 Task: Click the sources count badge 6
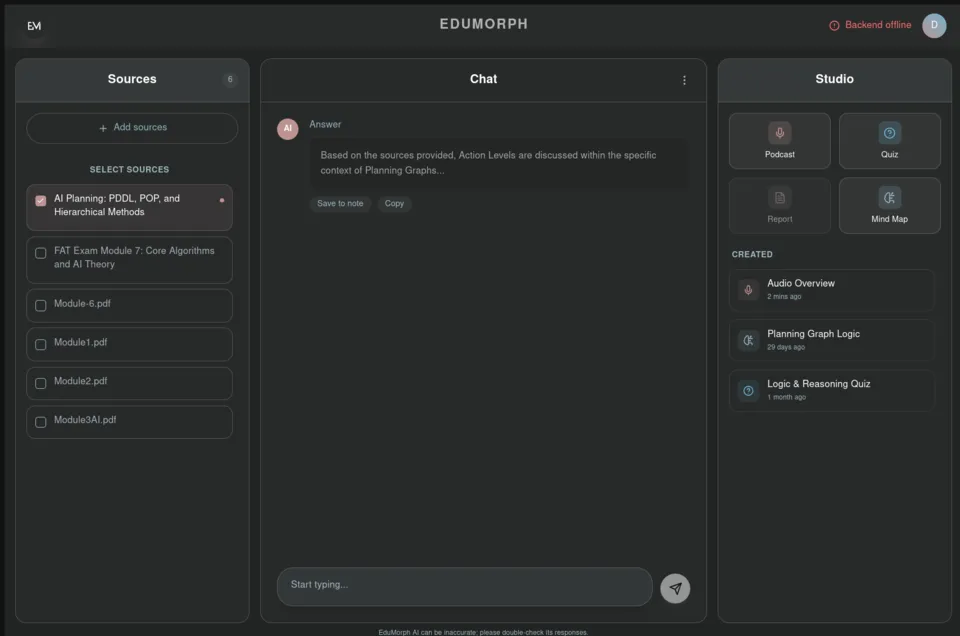(230, 79)
